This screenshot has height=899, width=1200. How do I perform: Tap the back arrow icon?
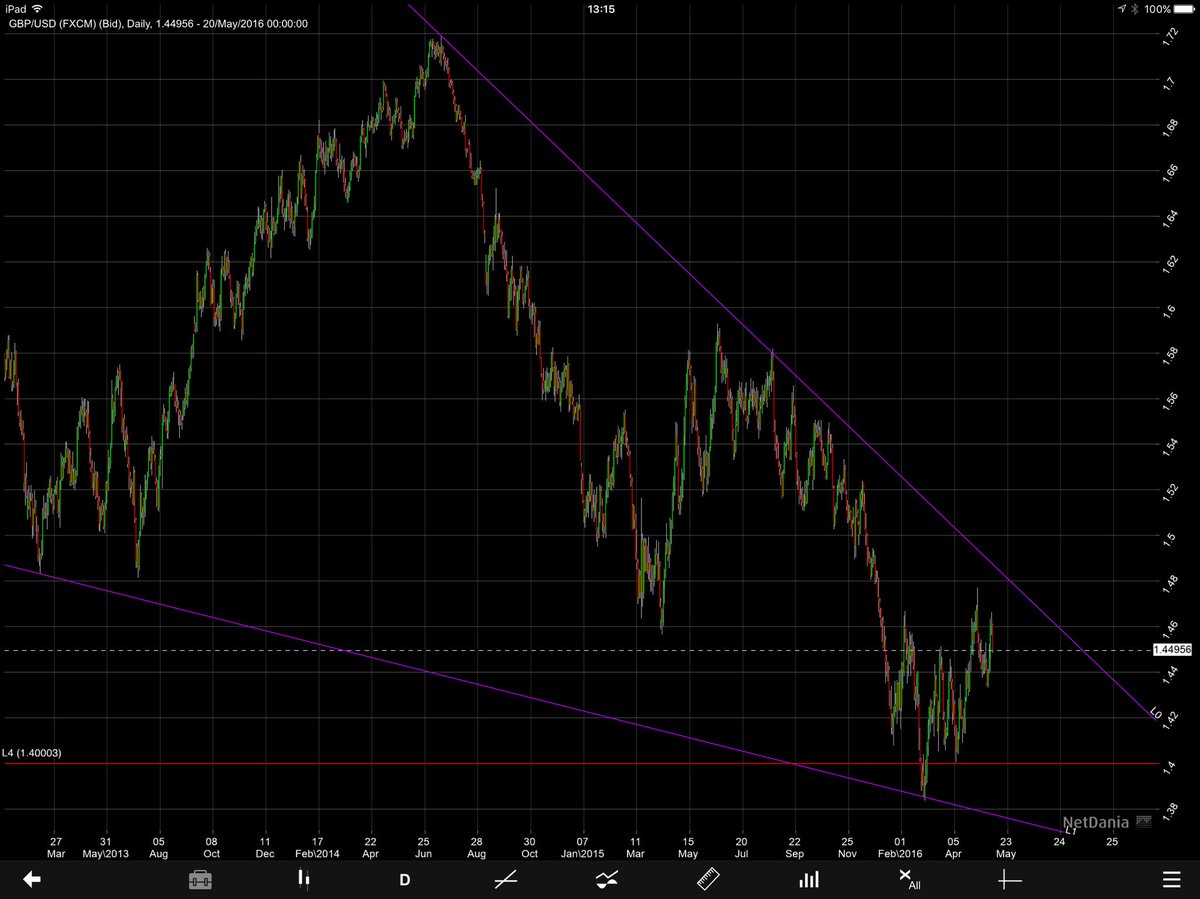pos(32,879)
